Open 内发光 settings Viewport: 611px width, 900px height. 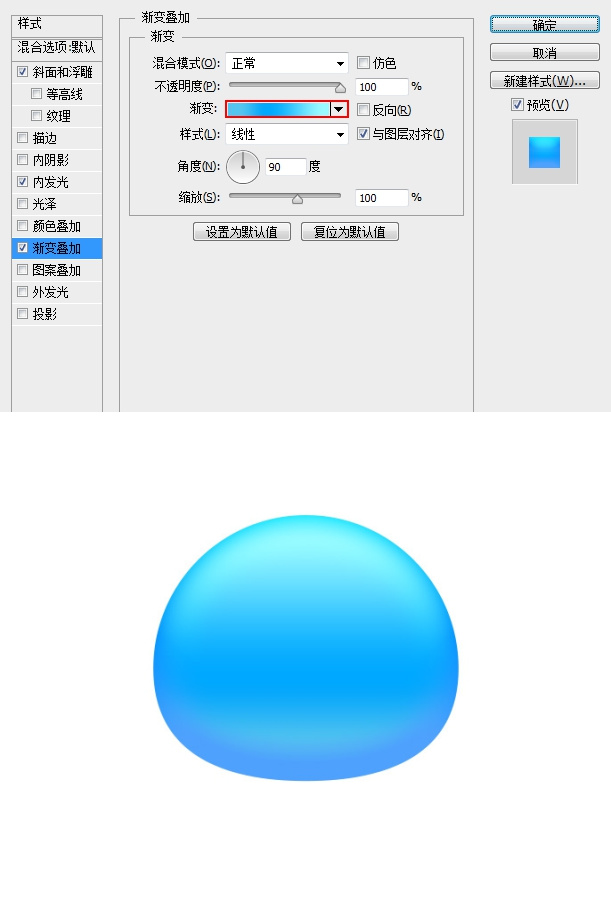51,182
